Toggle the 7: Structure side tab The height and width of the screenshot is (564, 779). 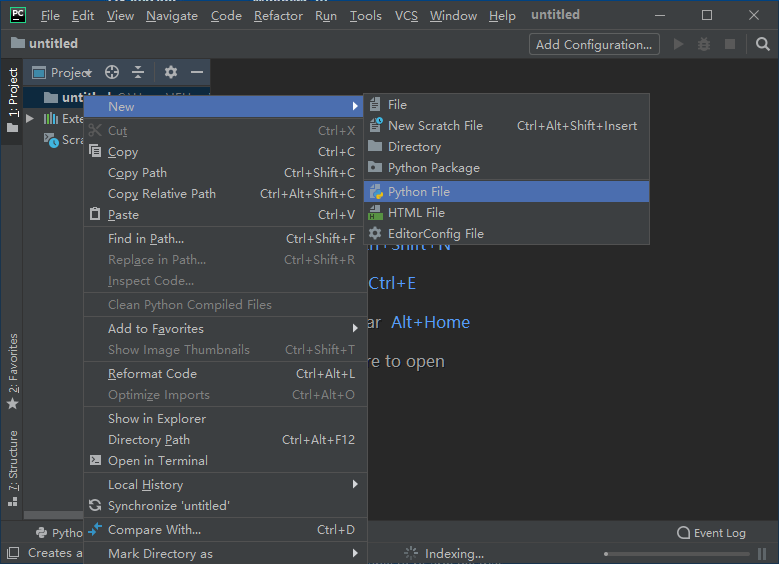pyautogui.click(x=13, y=468)
